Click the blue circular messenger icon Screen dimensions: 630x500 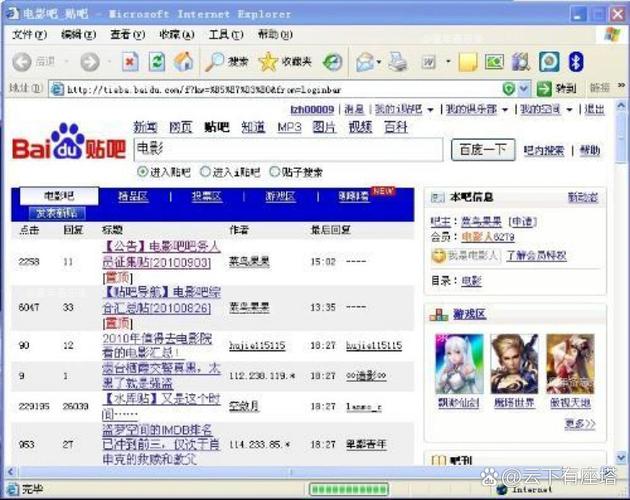tap(549, 62)
